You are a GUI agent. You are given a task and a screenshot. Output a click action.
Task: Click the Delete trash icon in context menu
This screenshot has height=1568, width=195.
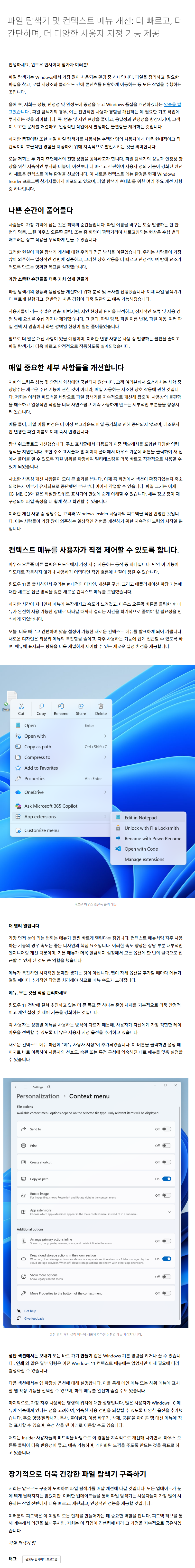click(101, 706)
